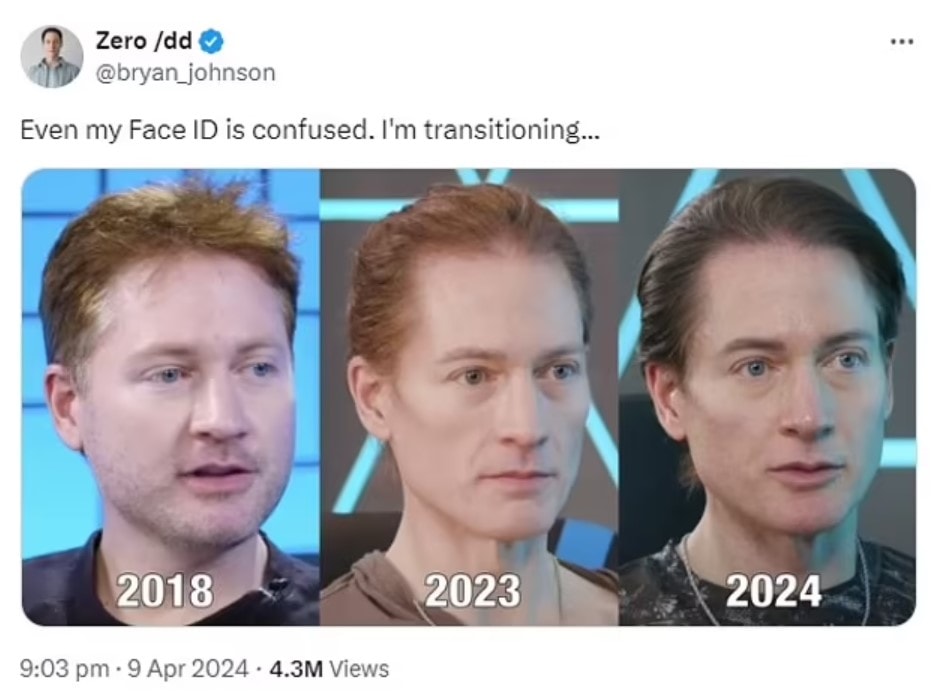This screenshot has width=940, height=698.
Task: Click the 9:03 pm timestamp
Action: click(x=65, y=669)
